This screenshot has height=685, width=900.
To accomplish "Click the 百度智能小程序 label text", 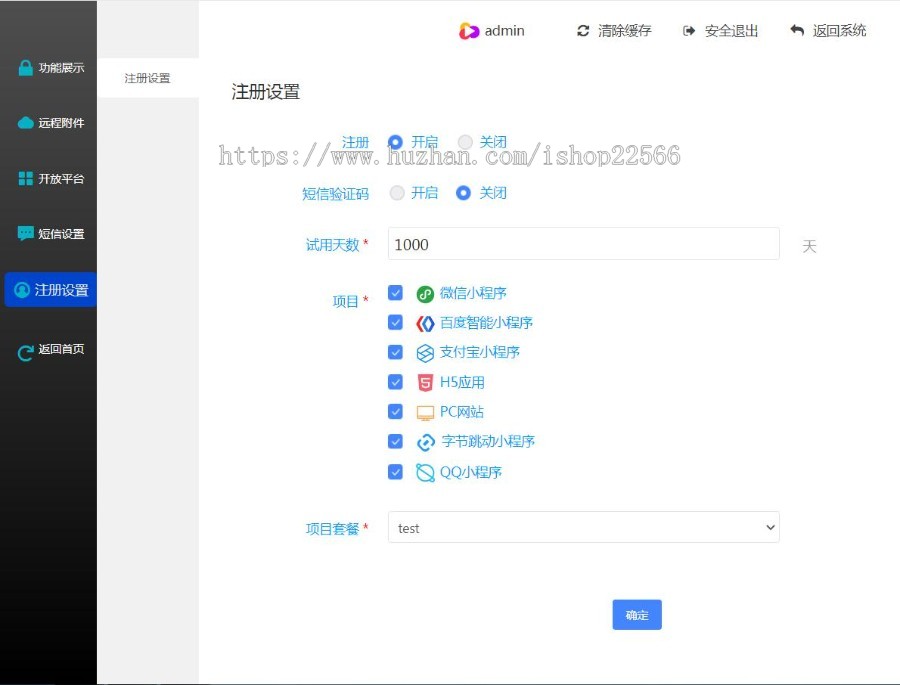I will pos(486,323).
